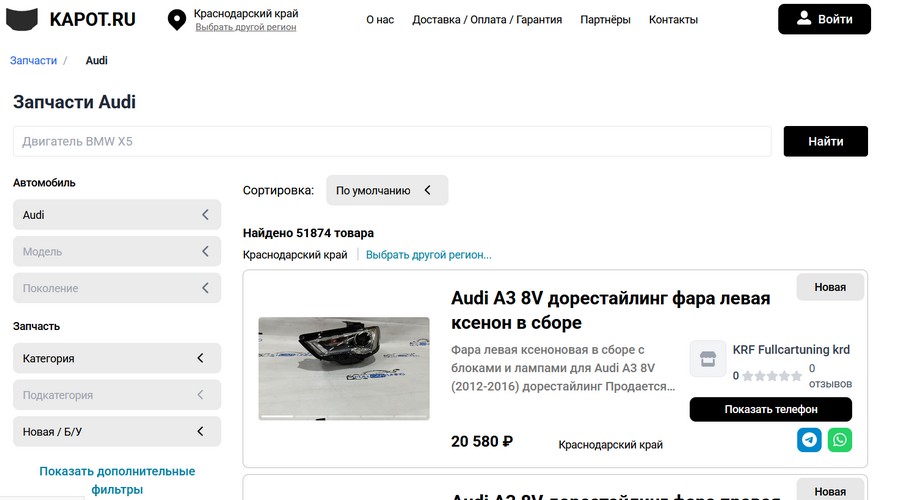Click the Краснодарский край text in header
This screenshot has width=900, height=500.
[246, 13]
